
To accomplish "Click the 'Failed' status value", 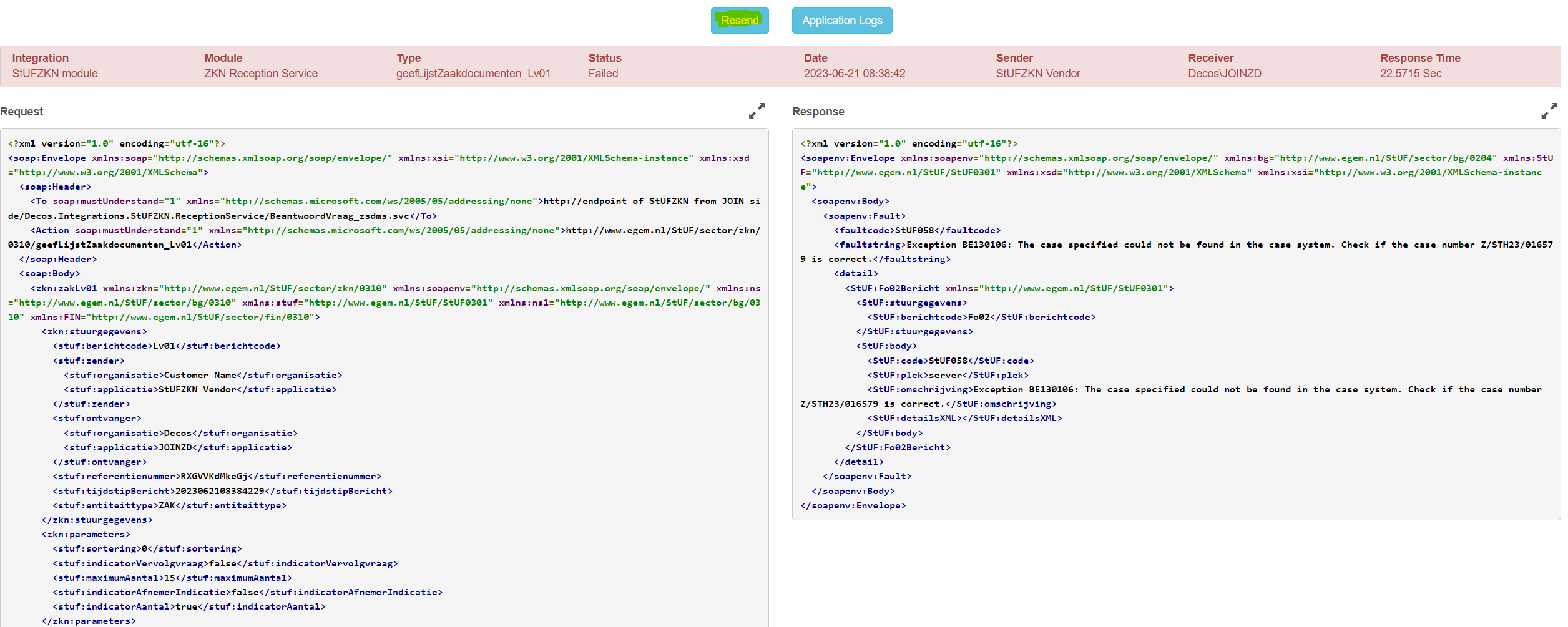I will [x=603, y=74].
